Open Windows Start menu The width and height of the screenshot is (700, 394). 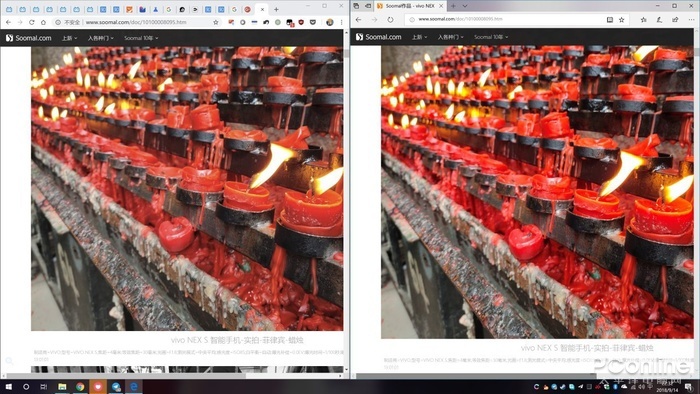[x=9, y=387]
